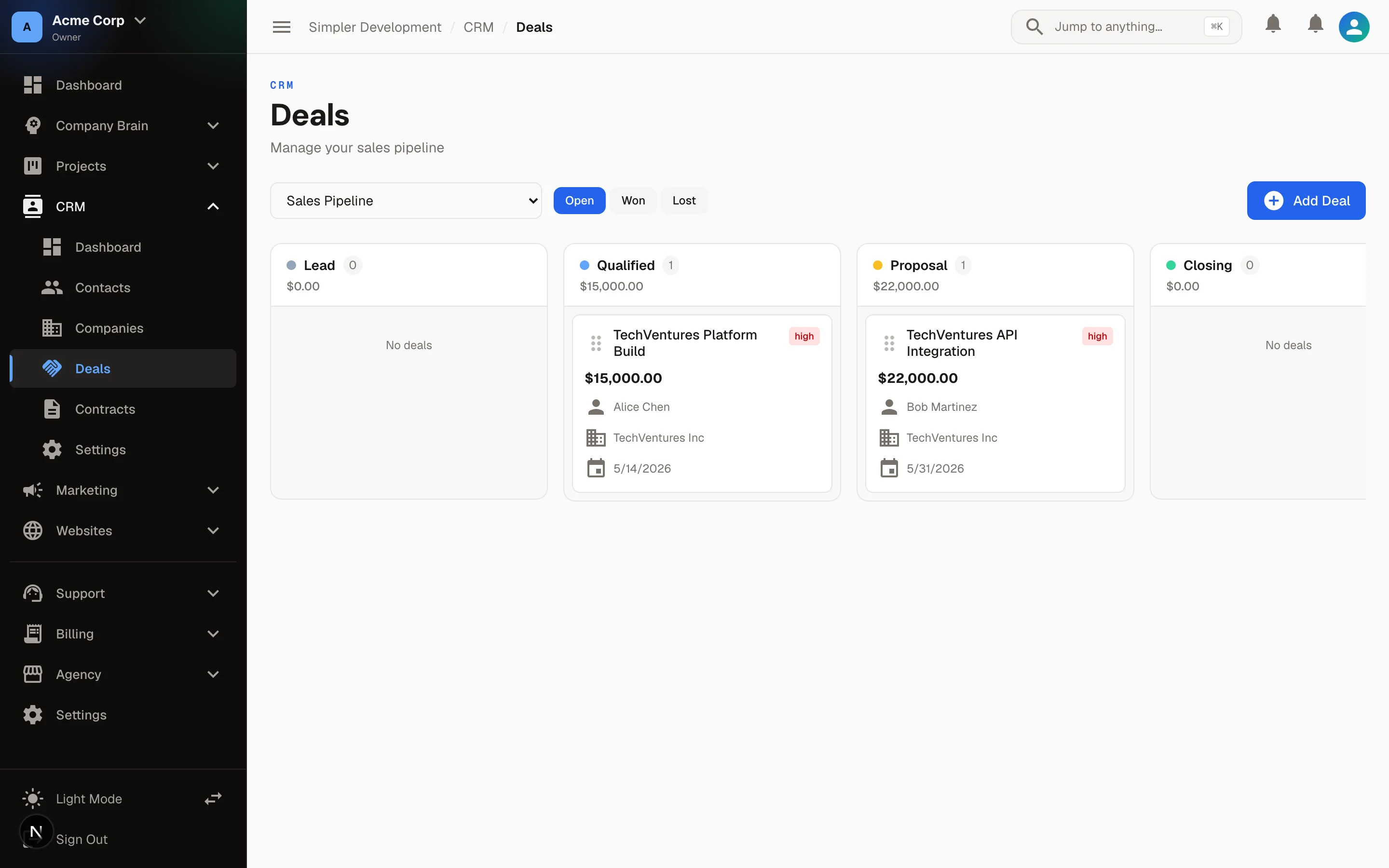Click the Websites globe icon
This screenshot has width=1389, height=868.
33,530
